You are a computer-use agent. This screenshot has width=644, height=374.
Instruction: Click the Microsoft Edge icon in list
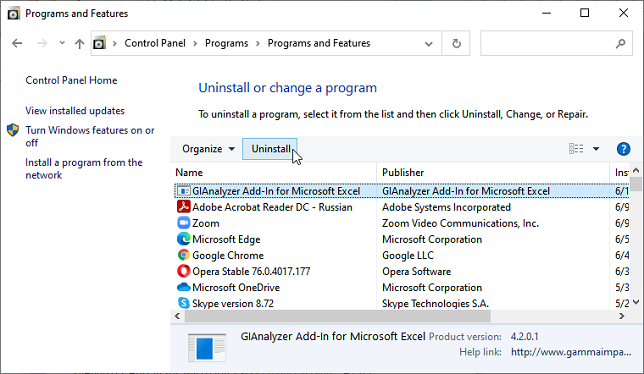pyautogui.click(x=184, y=239)
